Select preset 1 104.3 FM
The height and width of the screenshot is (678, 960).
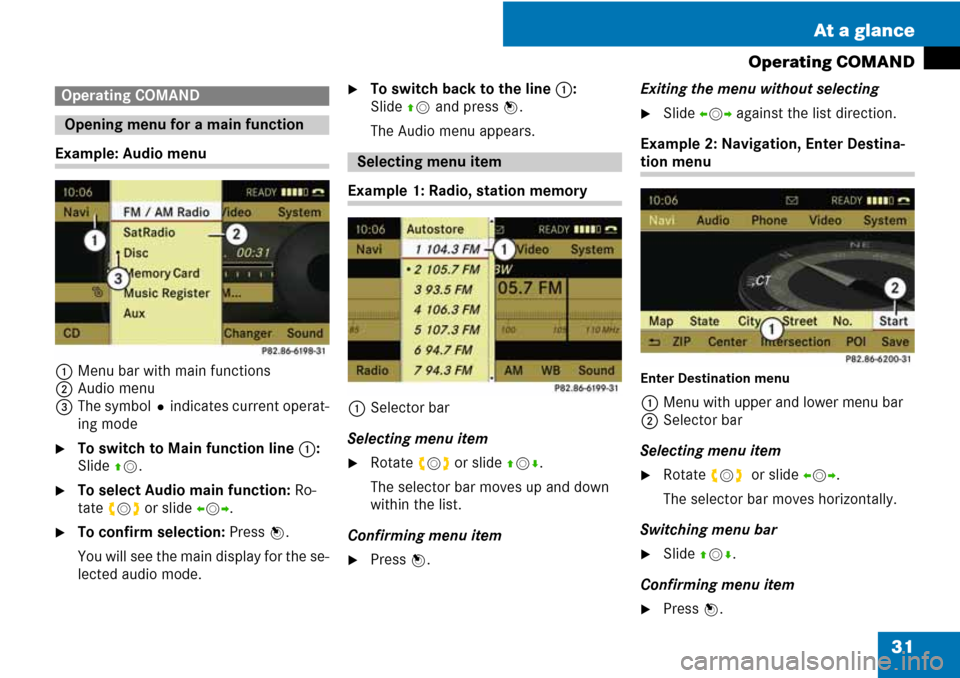447,249
